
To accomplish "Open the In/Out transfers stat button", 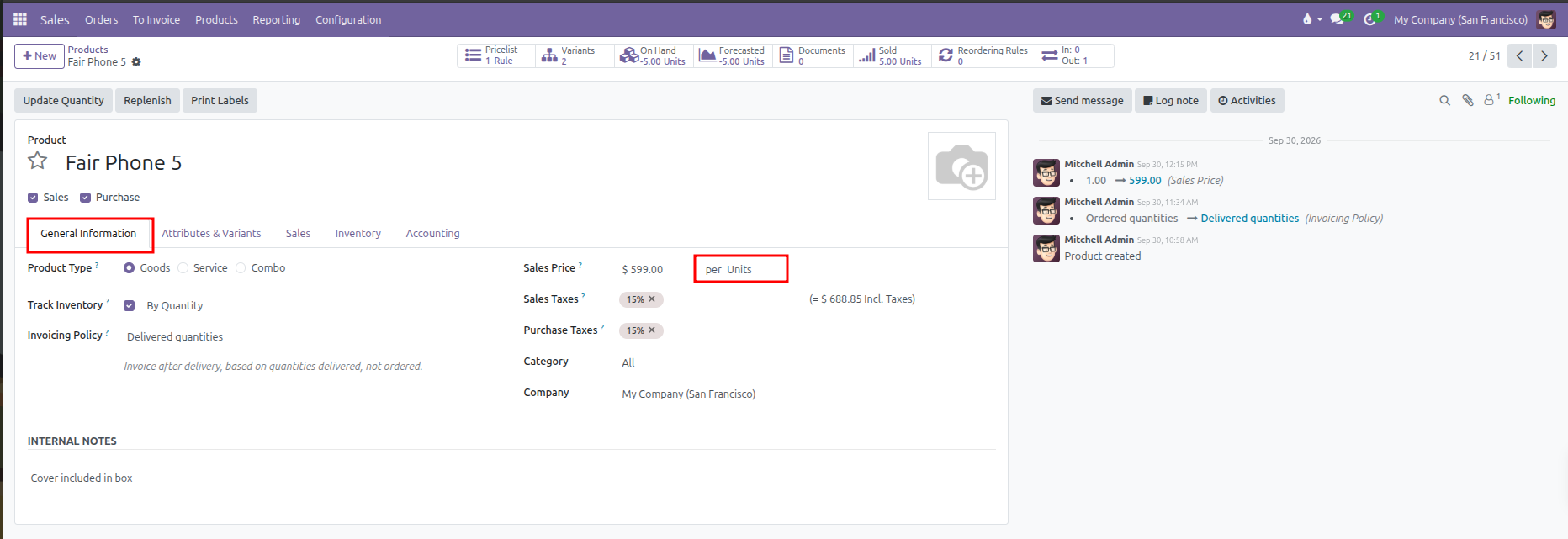I will click(x=1074, y=55).
